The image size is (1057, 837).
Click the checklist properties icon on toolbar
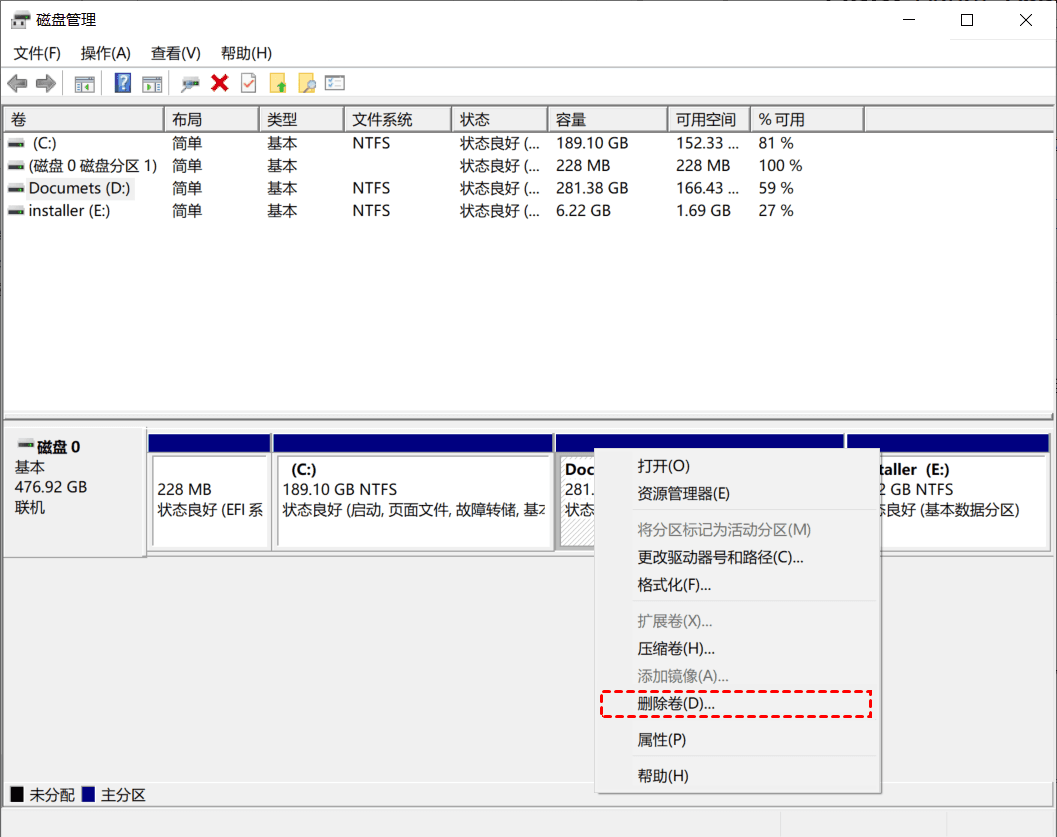pos(335,83)
